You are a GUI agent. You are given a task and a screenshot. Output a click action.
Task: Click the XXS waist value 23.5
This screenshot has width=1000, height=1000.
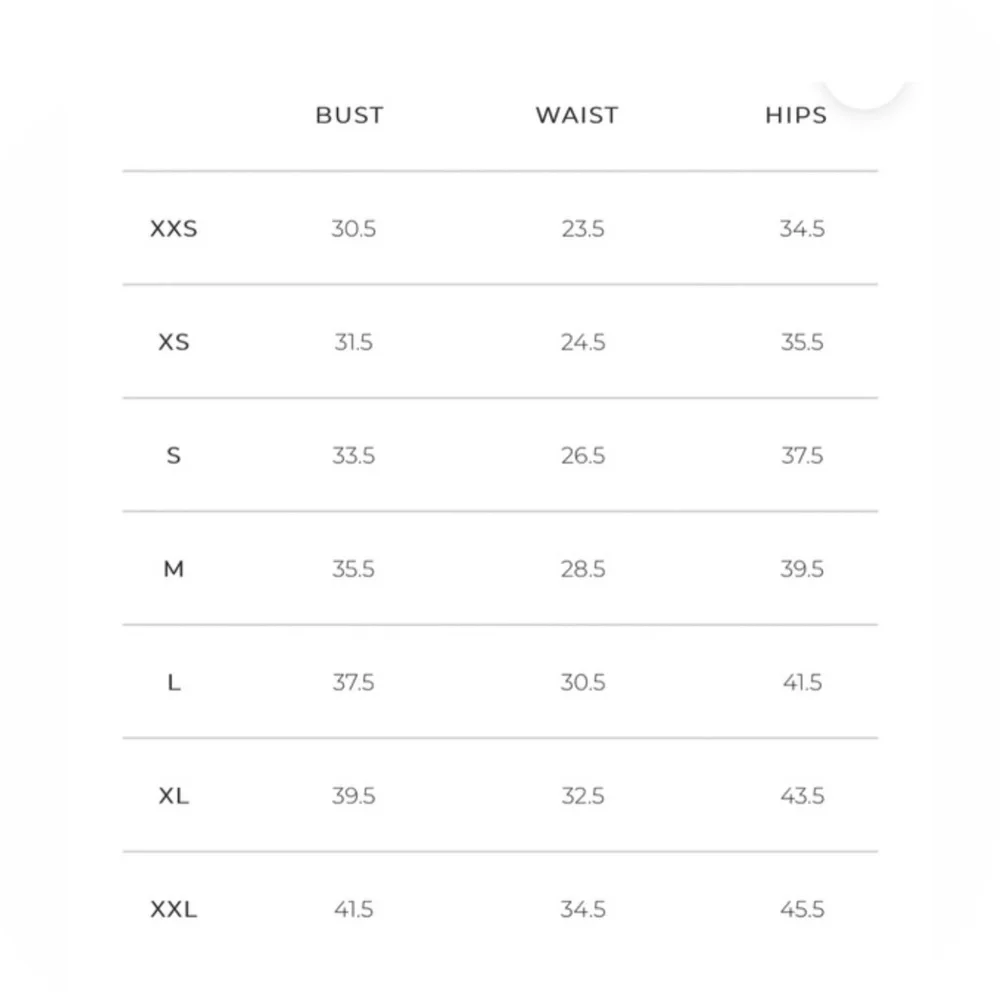pyautogui.click(x=583, y=228)
